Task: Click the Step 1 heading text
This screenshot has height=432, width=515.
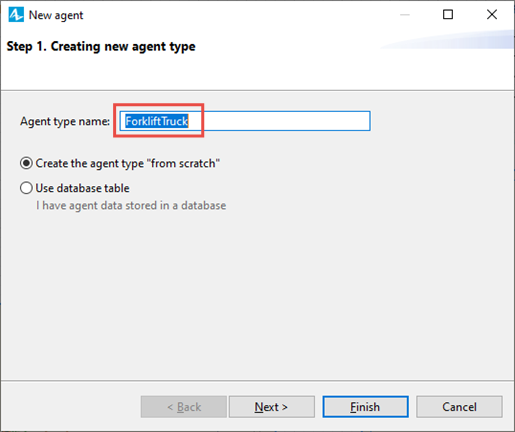Action: click(x=101, y=47)
